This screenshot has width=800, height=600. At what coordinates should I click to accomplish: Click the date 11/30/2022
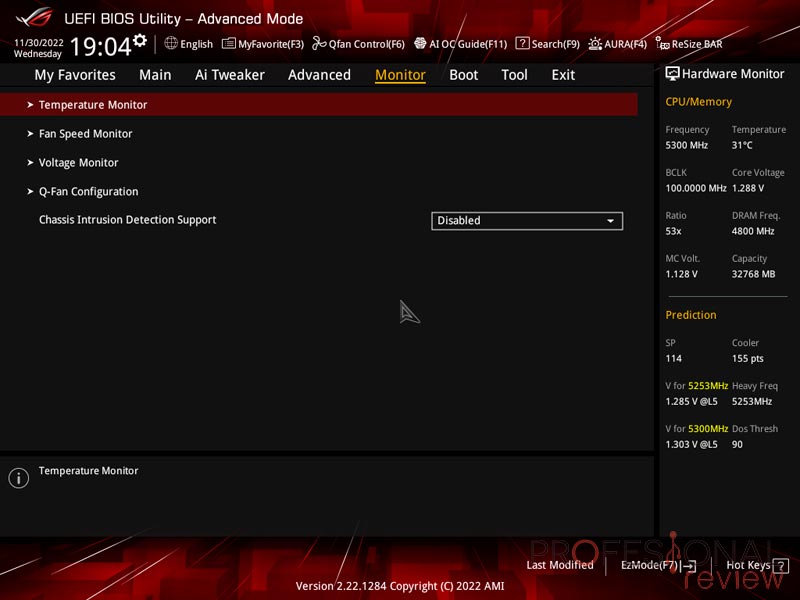pyautogui.click(x=39, y=42)
